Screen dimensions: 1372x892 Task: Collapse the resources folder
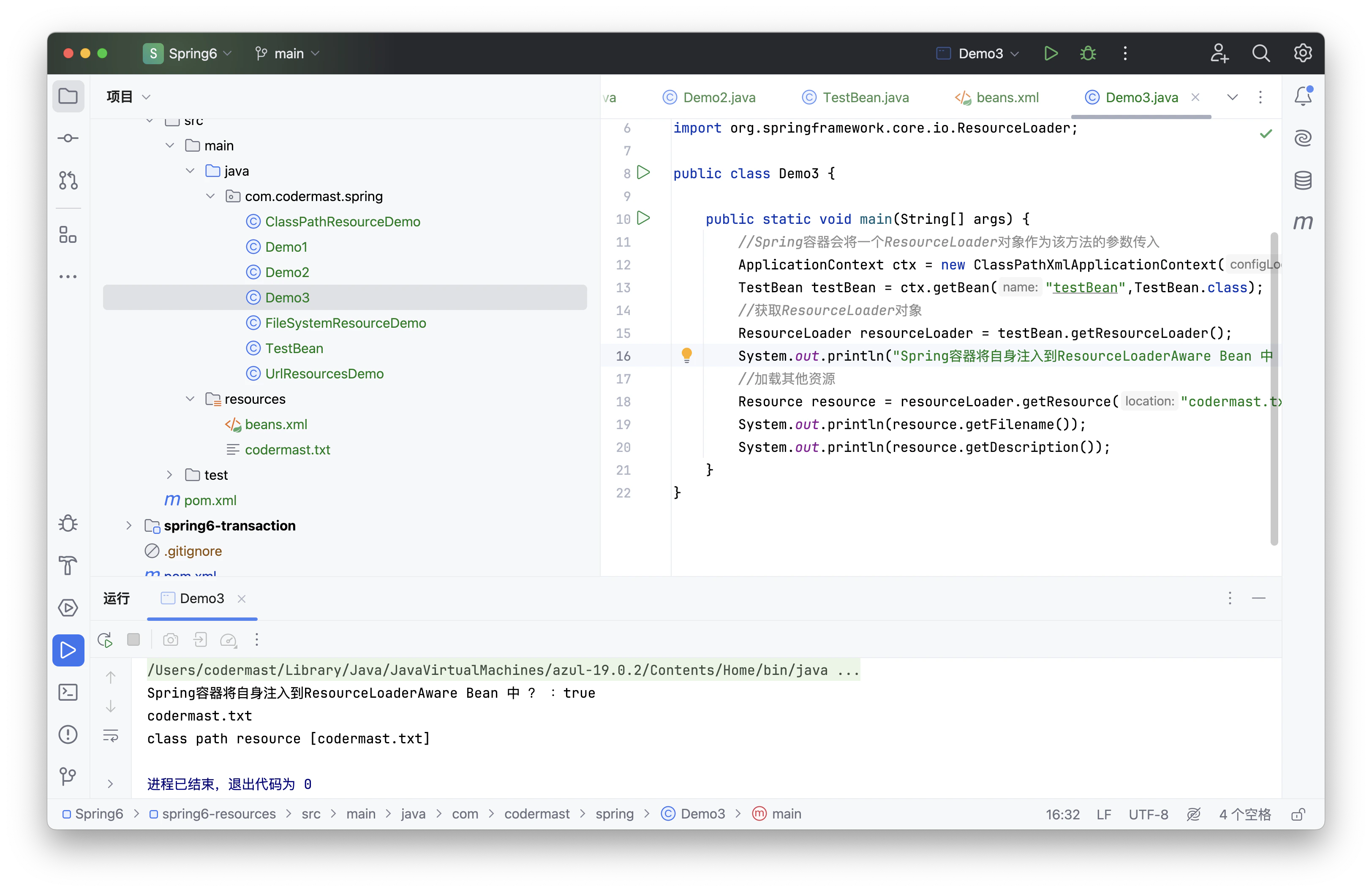pos(190,399)
